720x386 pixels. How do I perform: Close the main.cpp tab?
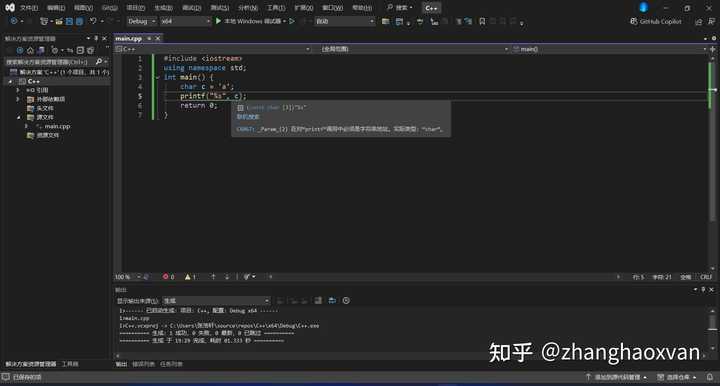158,39
